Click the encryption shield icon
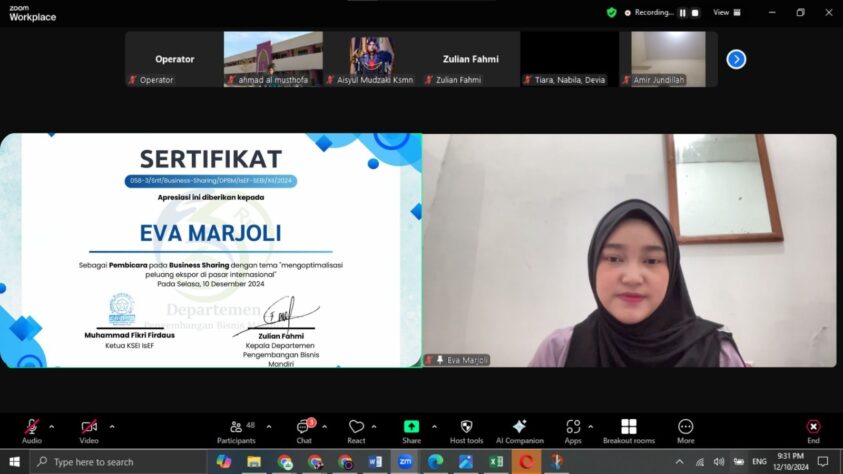 (x=612, y=13)
